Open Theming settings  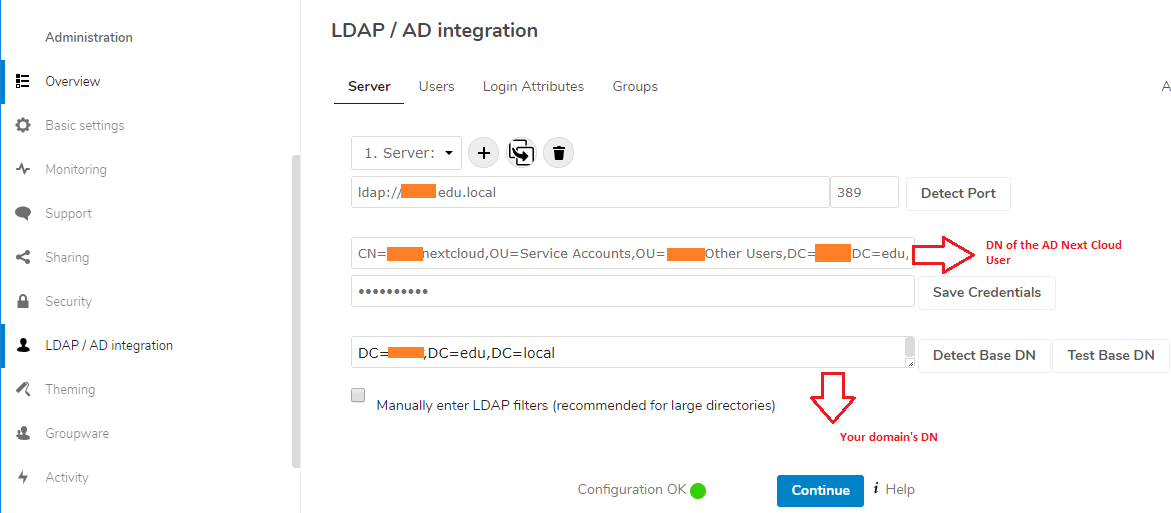(70, 390)
